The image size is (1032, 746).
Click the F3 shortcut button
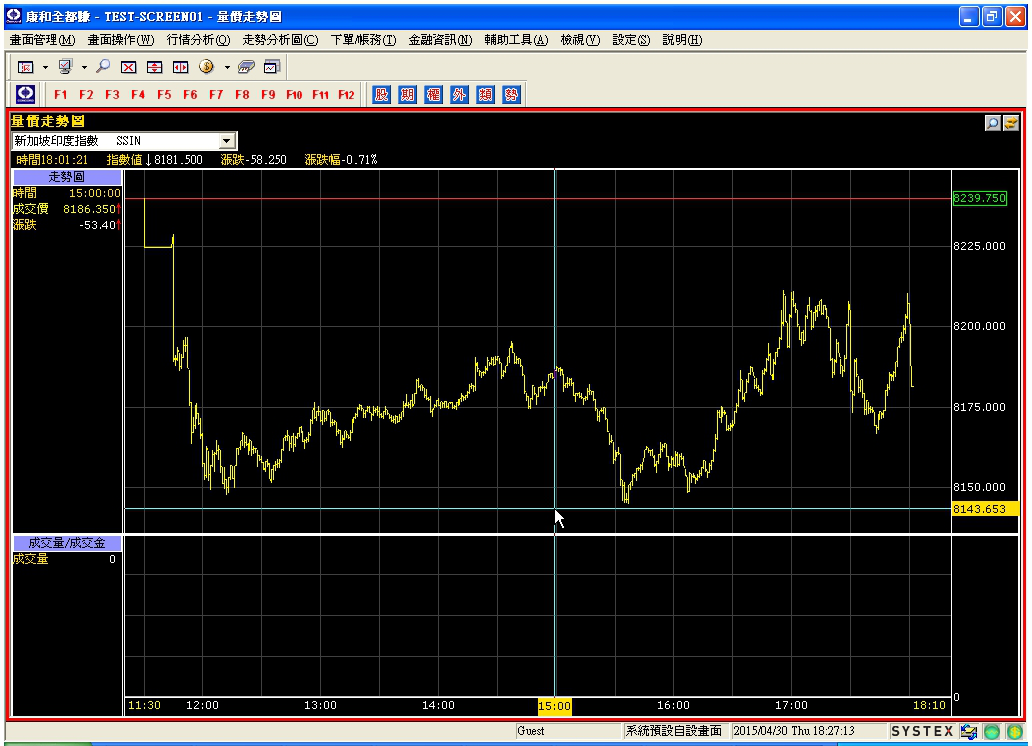tap(113, 95)
